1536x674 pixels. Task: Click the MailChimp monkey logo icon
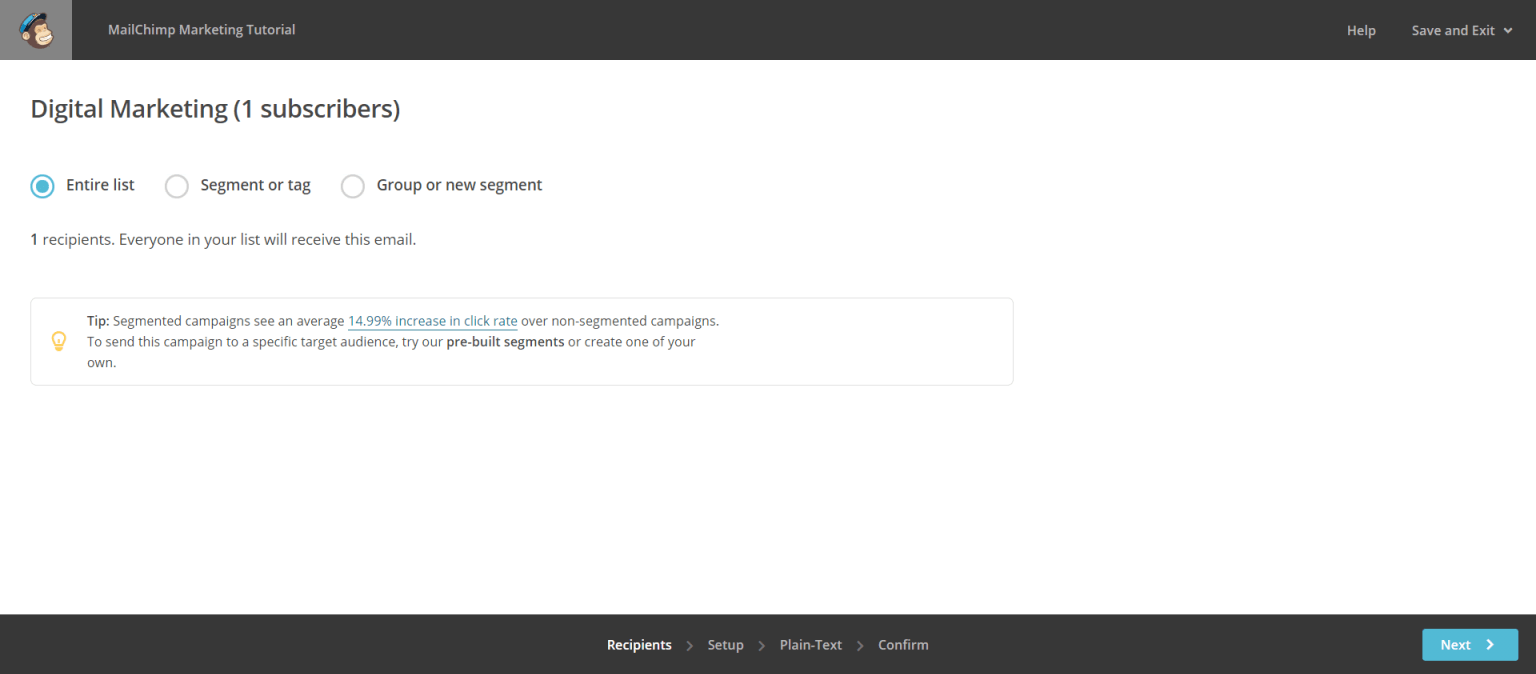click(x=36, y=30)
